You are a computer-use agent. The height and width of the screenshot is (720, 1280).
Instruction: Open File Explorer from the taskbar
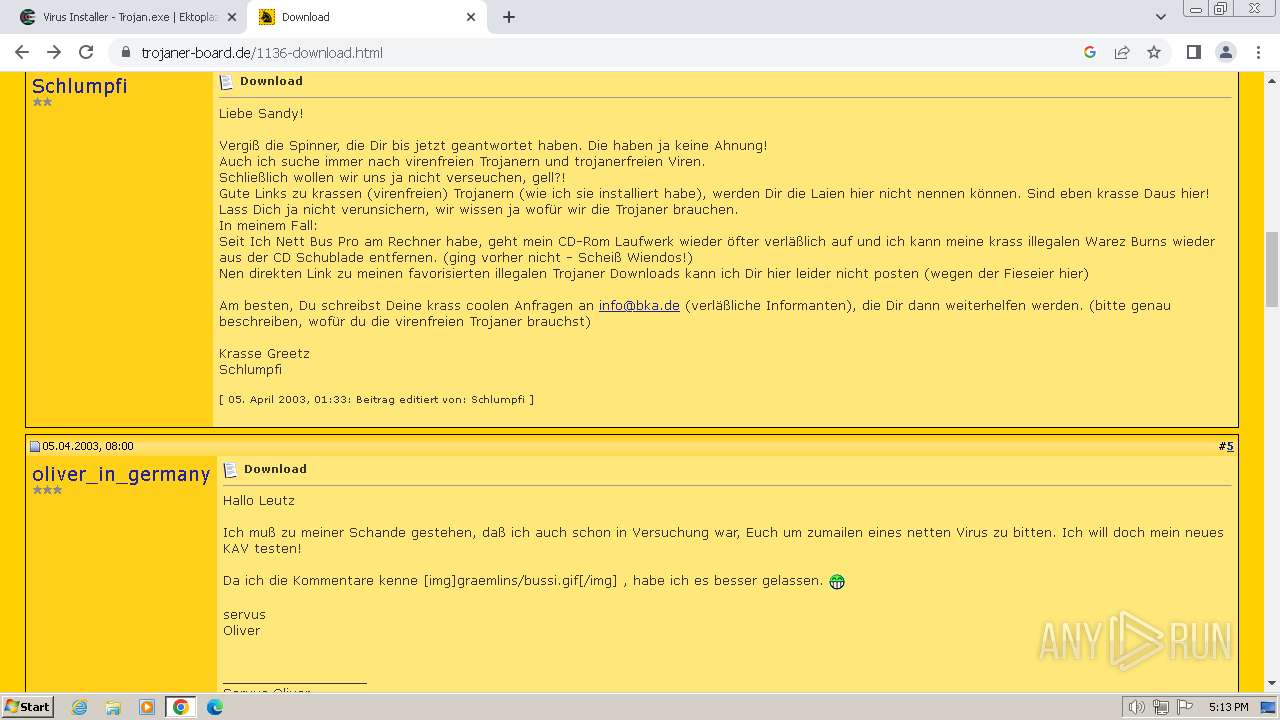(x=113, y=707)
